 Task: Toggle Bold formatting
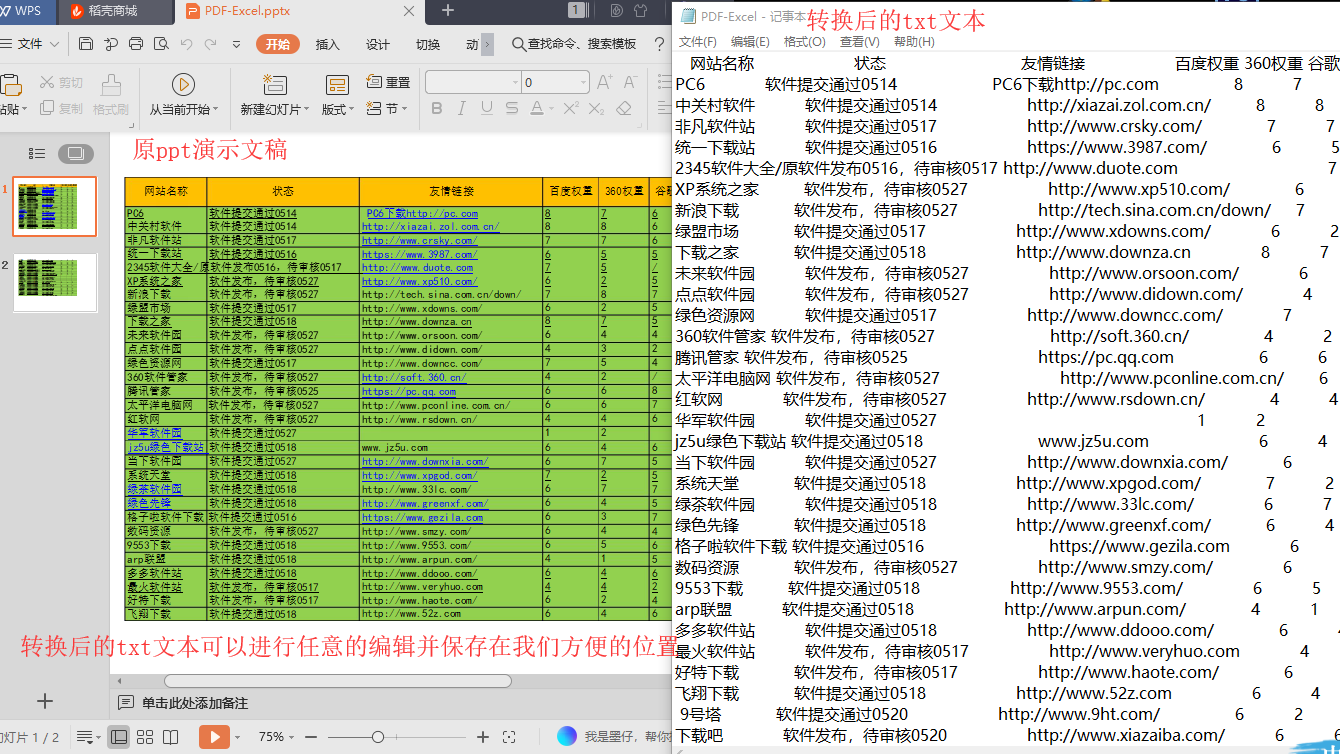pyautogui.click(x=436, y=108)
